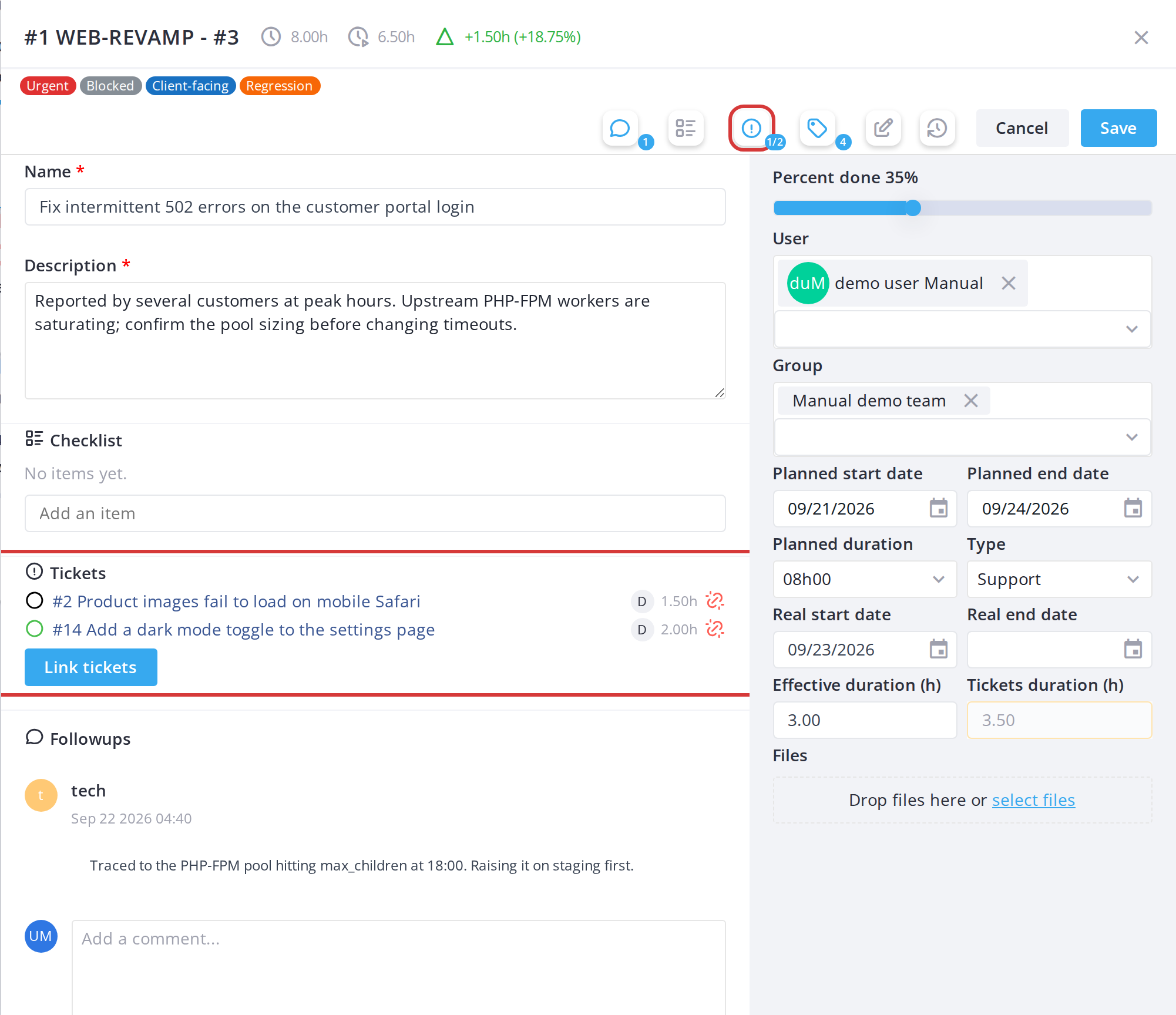Image resolution: width=1176 pixels, height=1015 pixels.
Task: Click the tags count badge 4
Action: [x=843, y=142]
